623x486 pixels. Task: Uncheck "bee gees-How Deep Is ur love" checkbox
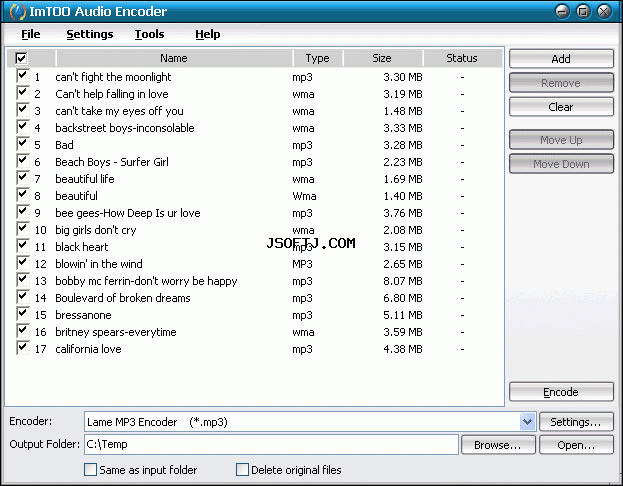tap(23, 212)
